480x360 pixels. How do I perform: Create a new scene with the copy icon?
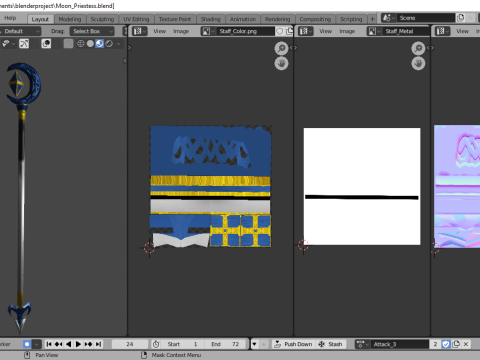(461, 18)
